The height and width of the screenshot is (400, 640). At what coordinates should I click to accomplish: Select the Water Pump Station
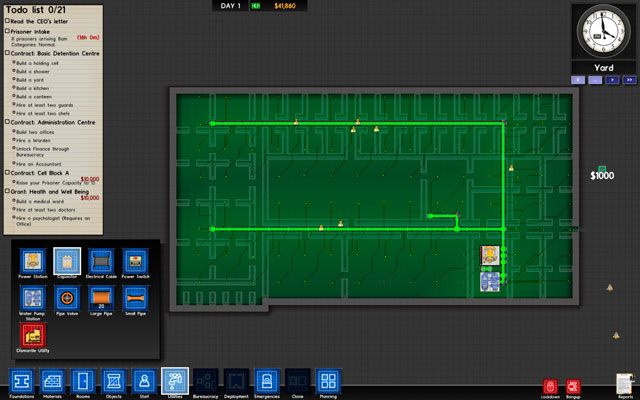(31, 298)
